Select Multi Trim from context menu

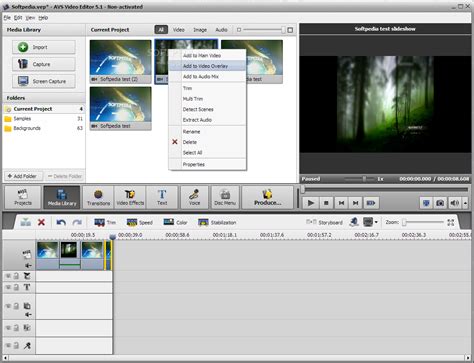pos(207,99)
